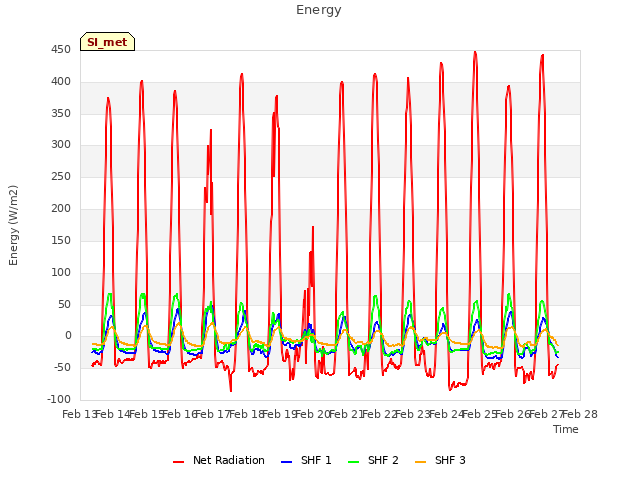Click the 350 y-axis tick label
This screenshot has height=480, width=640.
coord(61,113)
